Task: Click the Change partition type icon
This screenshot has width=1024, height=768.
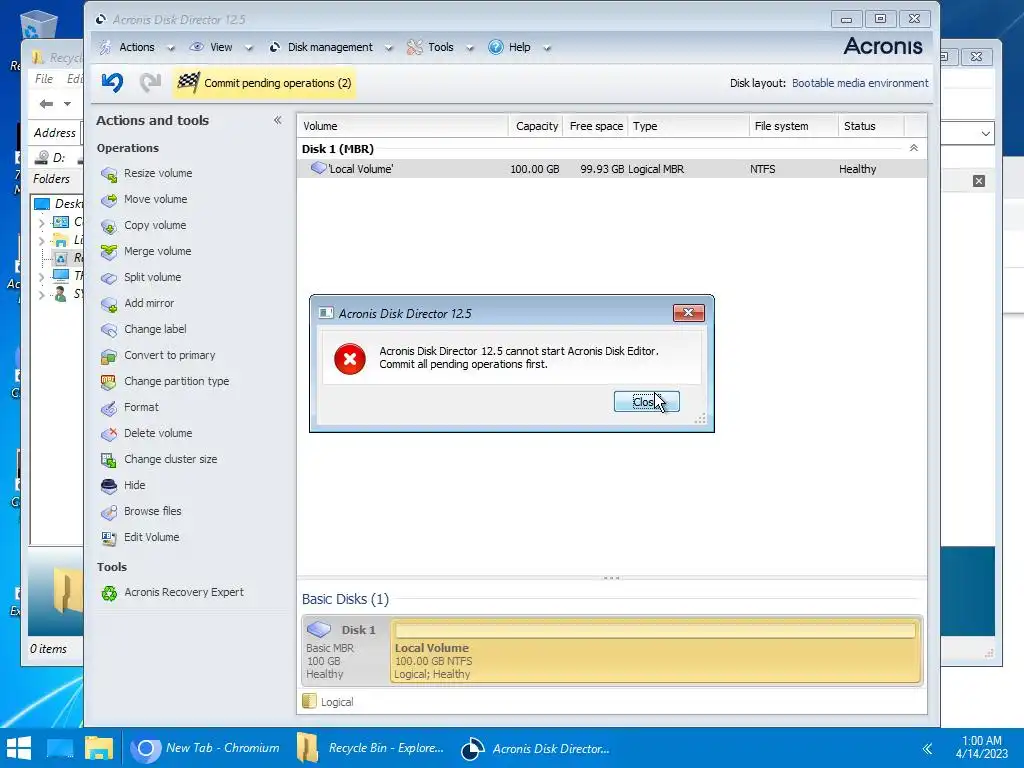Action: (x=108, y=382)
